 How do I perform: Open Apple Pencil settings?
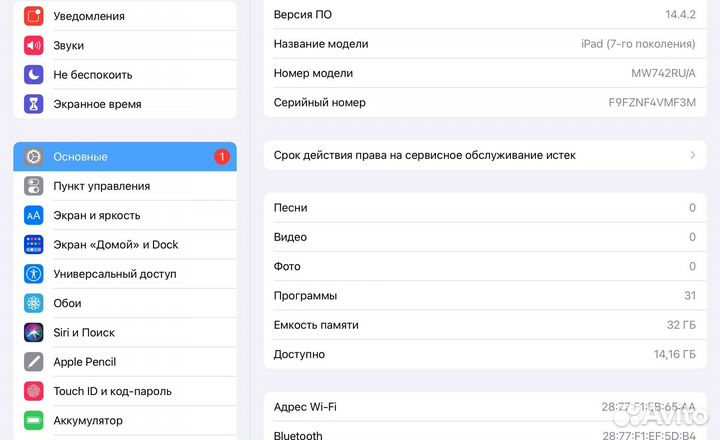(x=125, y=362)
